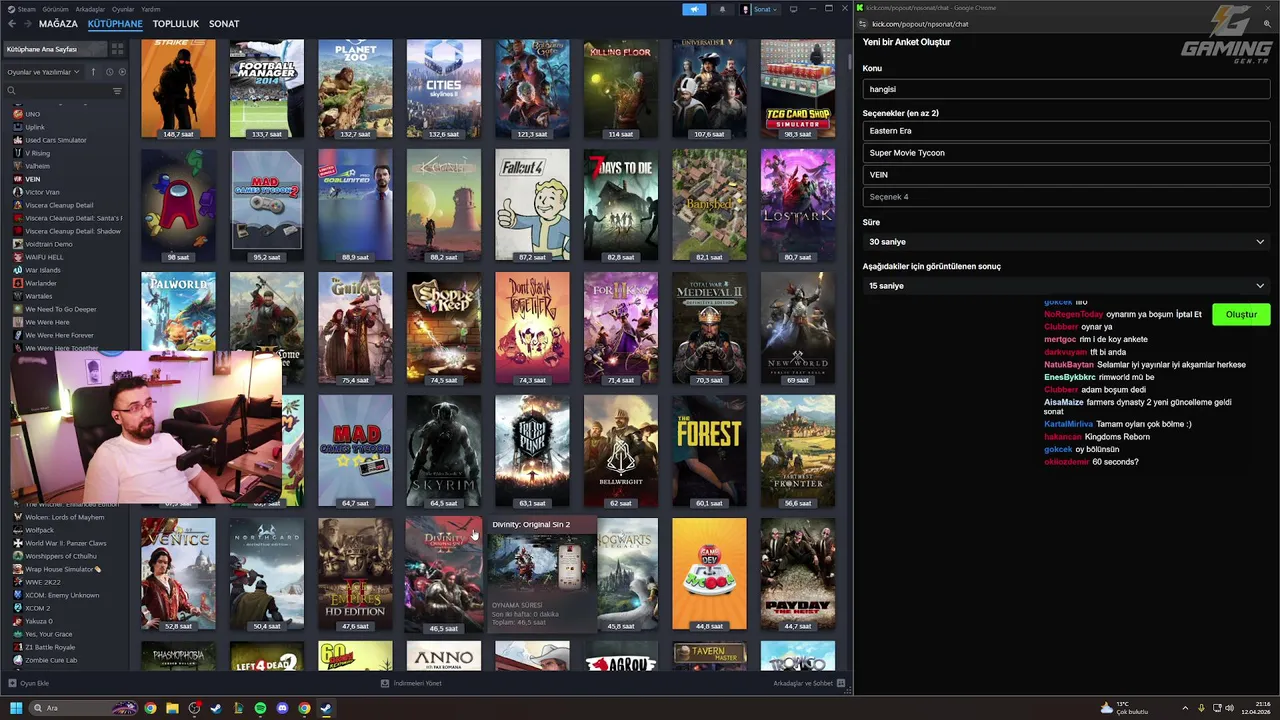Click the first Chrome taskbar icon
1280x720 pixels.
[150, 708]
